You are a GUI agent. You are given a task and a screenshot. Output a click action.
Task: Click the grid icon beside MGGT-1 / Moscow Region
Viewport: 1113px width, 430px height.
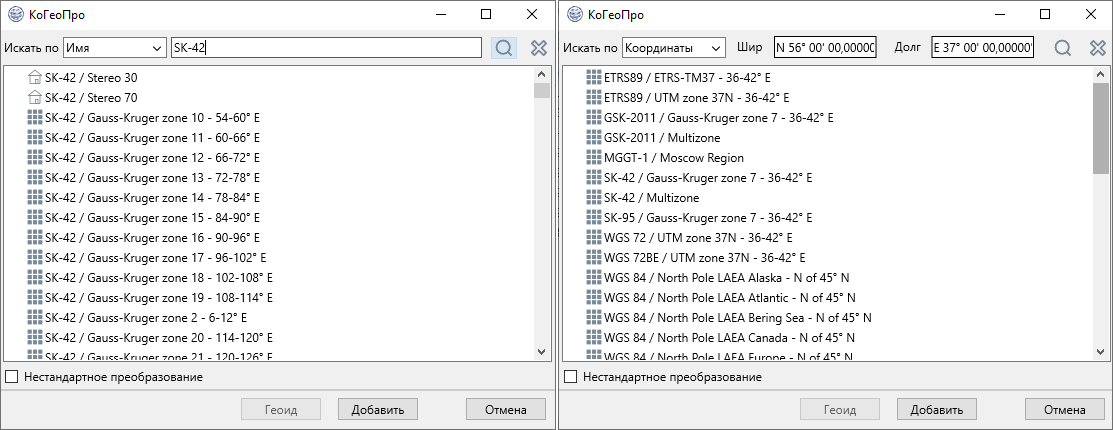tap(595, 158)
